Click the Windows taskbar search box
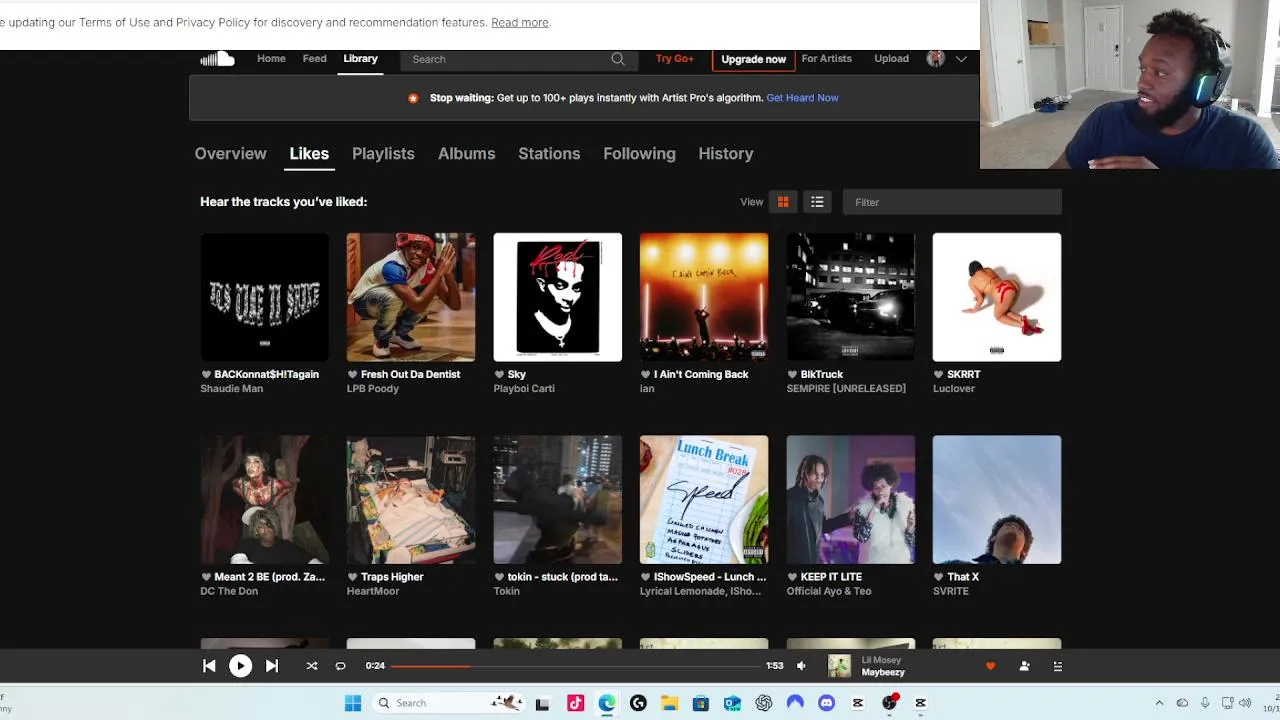This screenshot has width=1280, height=720. coord(448,704)
